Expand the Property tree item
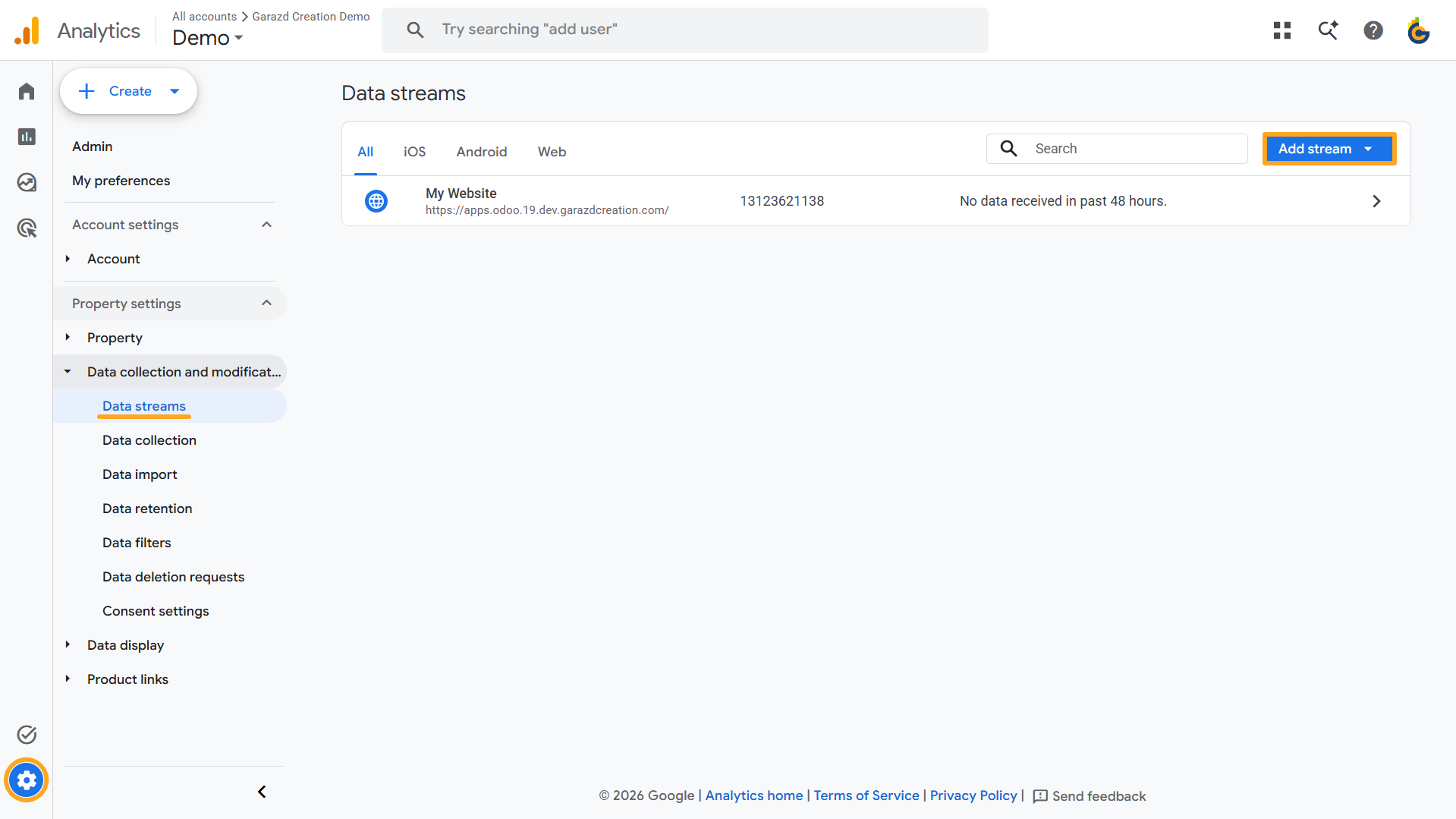This screenshot has width=1456, height=819. click(x=68, y=337)
